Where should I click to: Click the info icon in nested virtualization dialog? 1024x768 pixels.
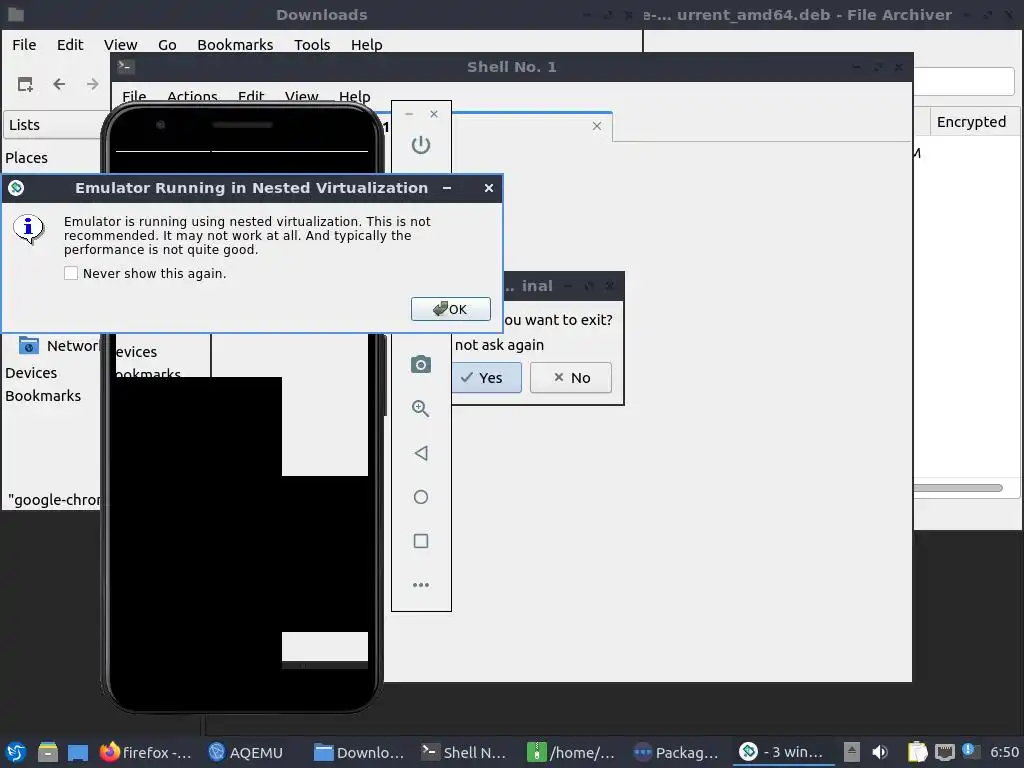pyautogui.click(x=28, y=229)
